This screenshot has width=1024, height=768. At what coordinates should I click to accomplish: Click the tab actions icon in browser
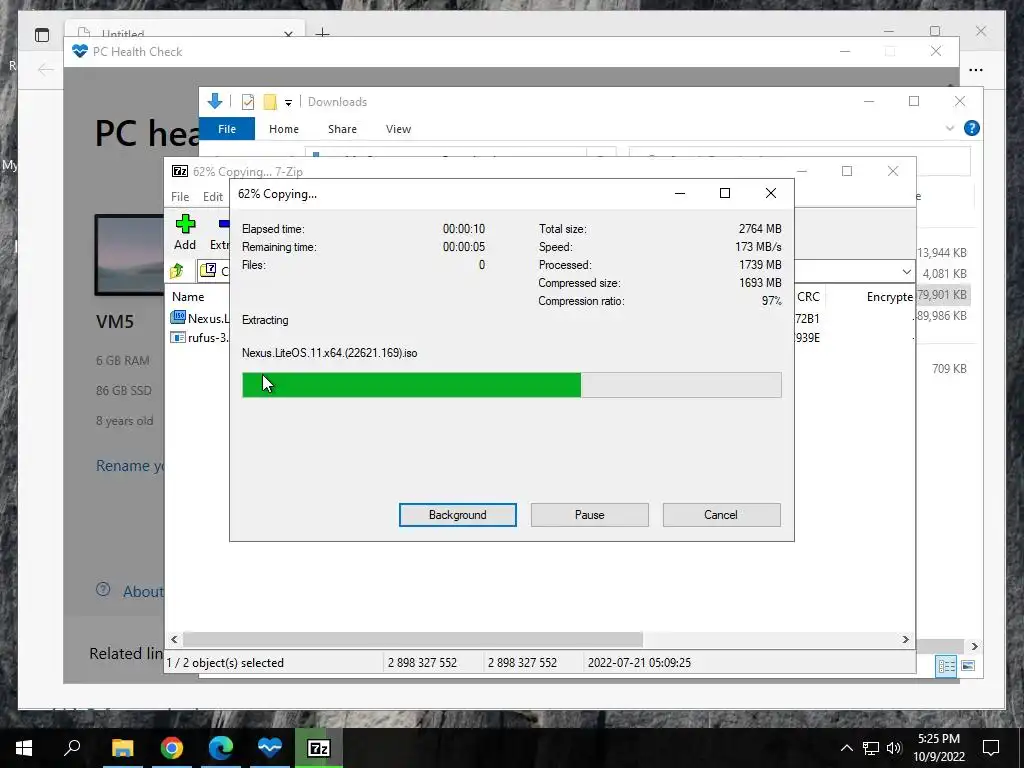[42, 35]
